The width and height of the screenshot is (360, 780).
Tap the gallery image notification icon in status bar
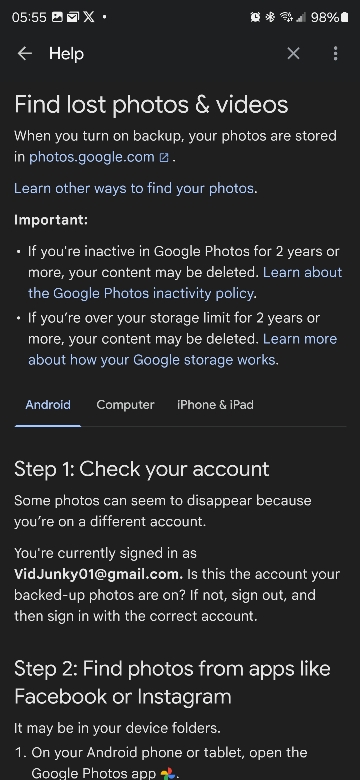click(57, 17)
